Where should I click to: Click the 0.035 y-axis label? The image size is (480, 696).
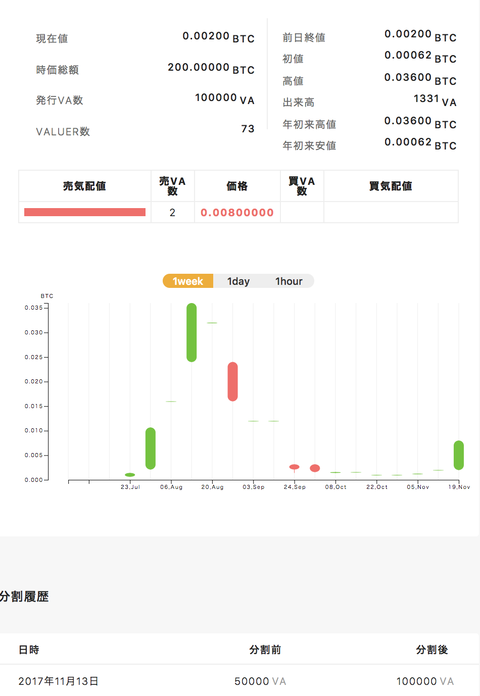coord(33,308)
